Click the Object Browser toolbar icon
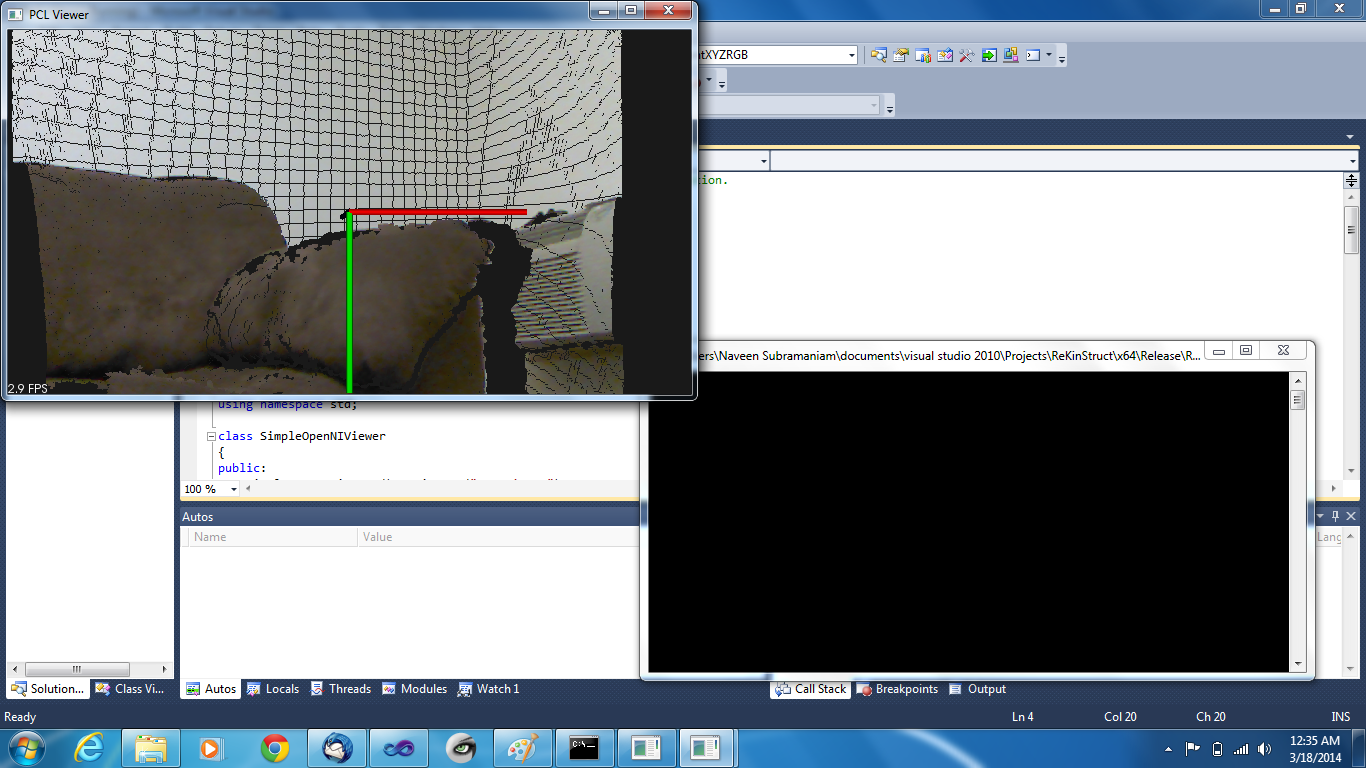 [x=945, y=55]
